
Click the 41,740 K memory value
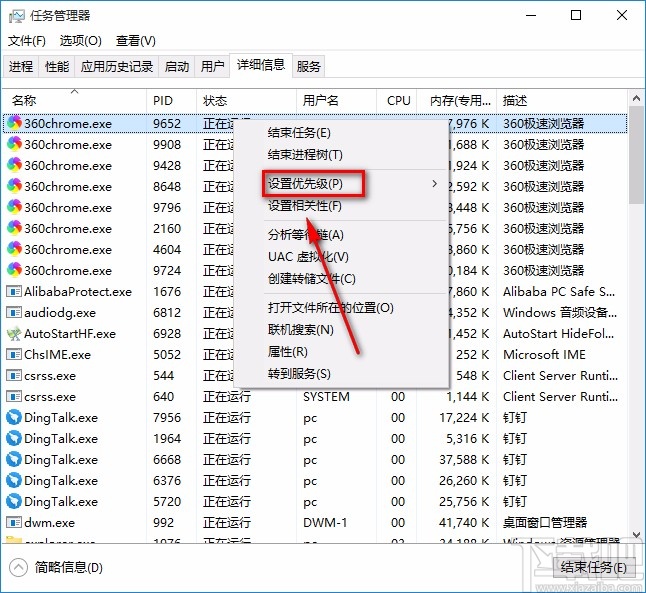(x=464, y=523)
